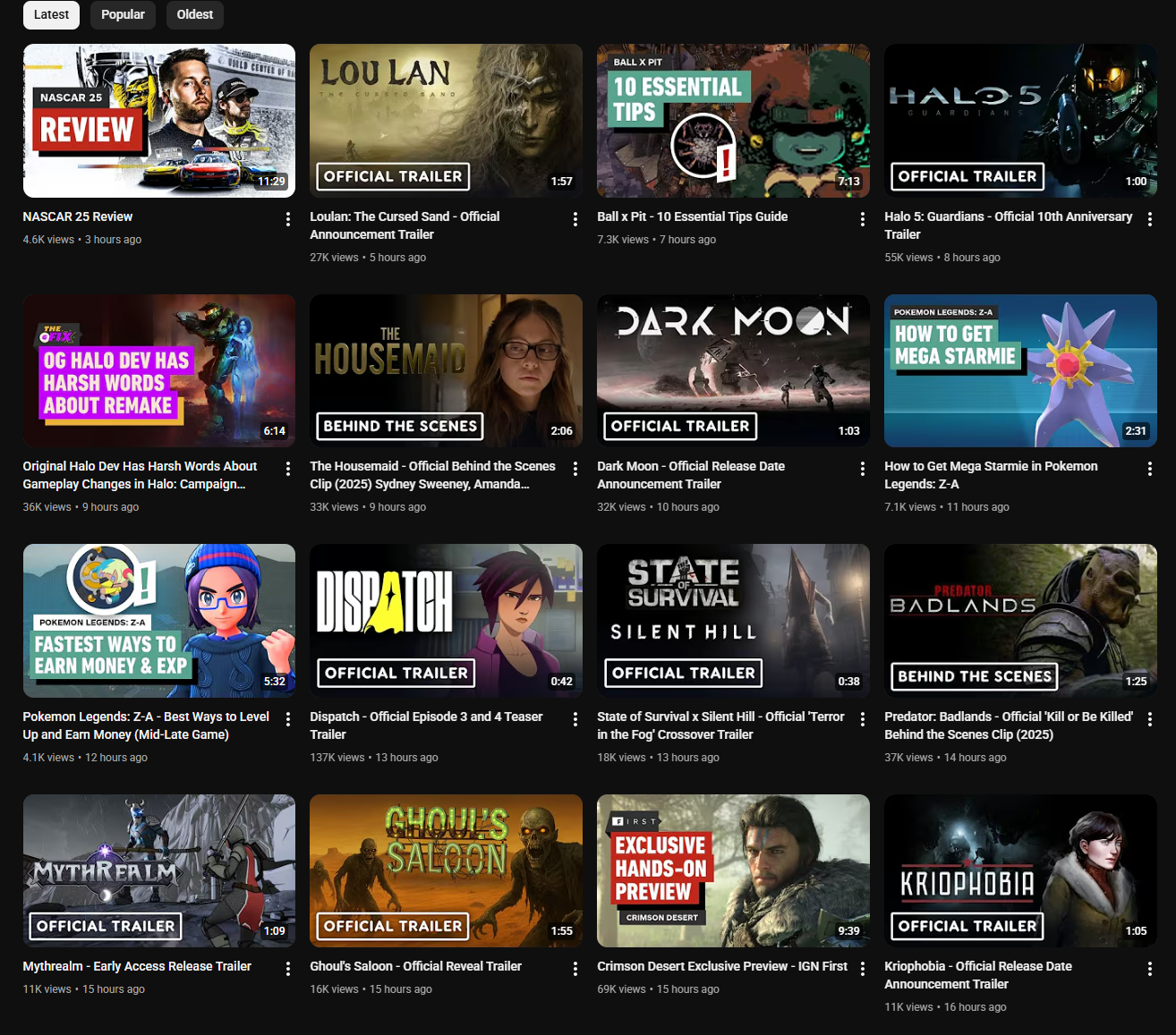Play the Dispatch Official Trailer thumbnail
Viewport: 1176px width, 1035px height.
click(x=446, y=621)
